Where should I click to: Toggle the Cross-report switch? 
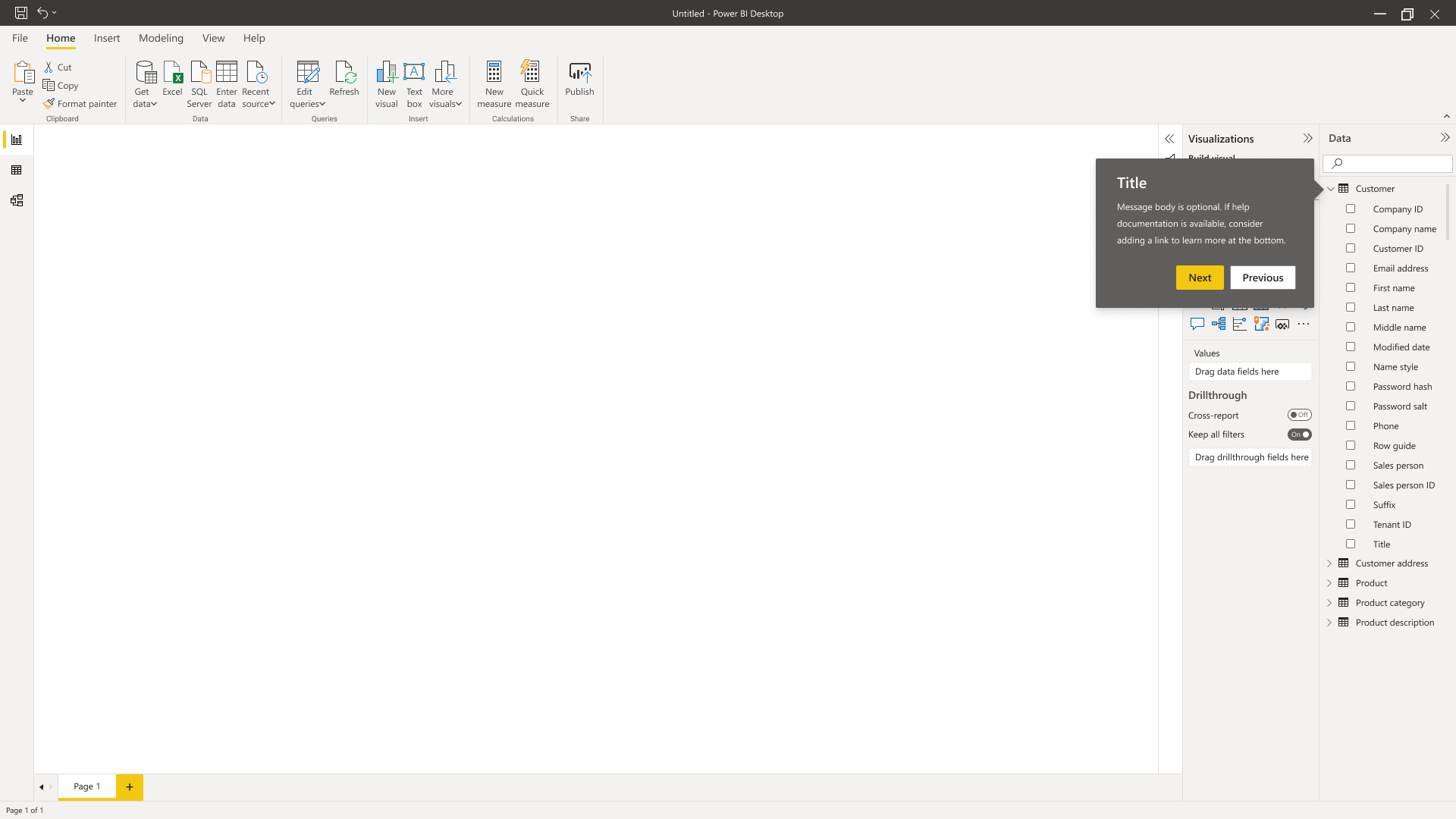click(1299, 415)
